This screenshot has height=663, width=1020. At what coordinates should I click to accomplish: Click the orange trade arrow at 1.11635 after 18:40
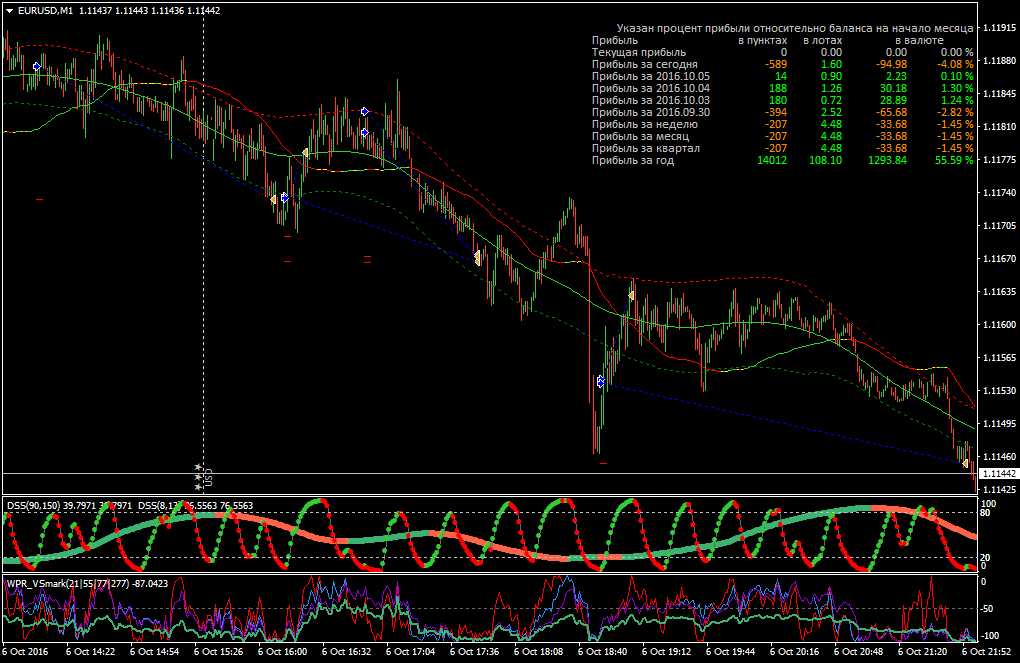point(631,295)
